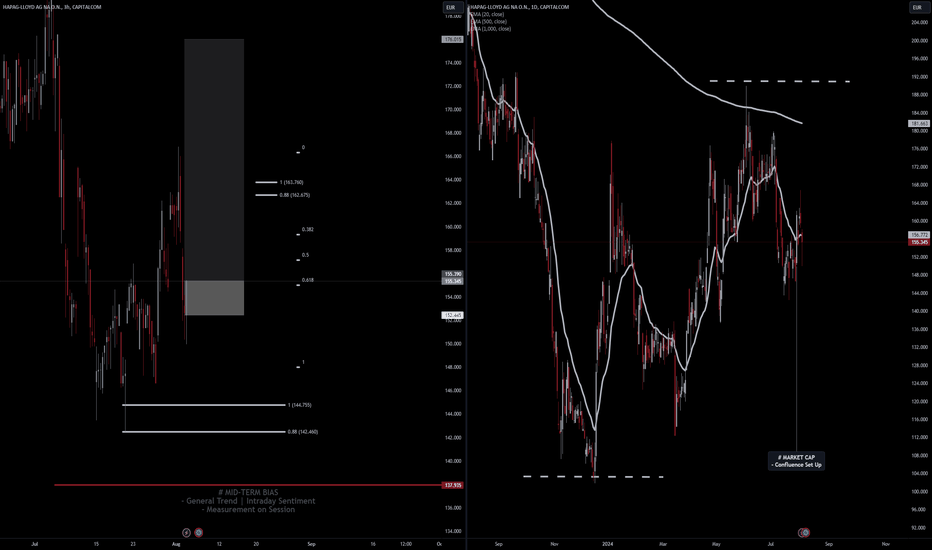The image size is (932, 550).
Task: Click the HAPAG-LLOYD 3h symbol title
Action: point(52,7)
